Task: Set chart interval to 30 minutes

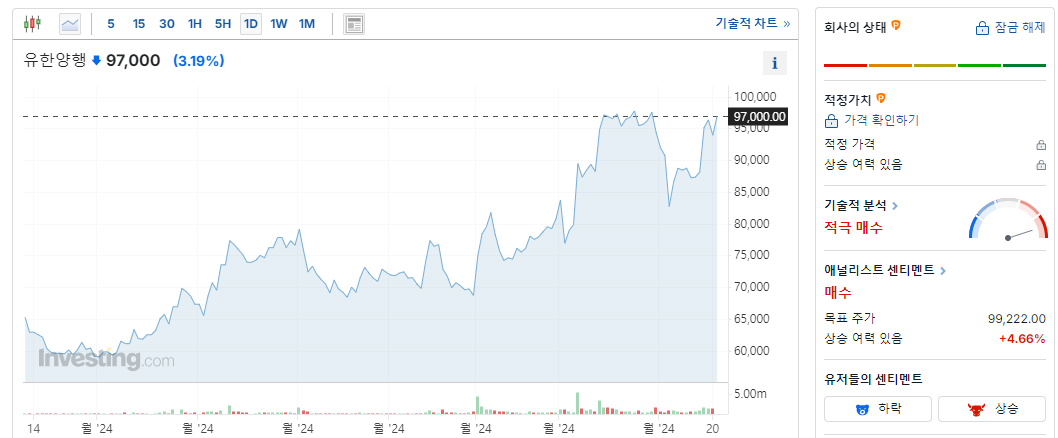Action: click(167, 24)
